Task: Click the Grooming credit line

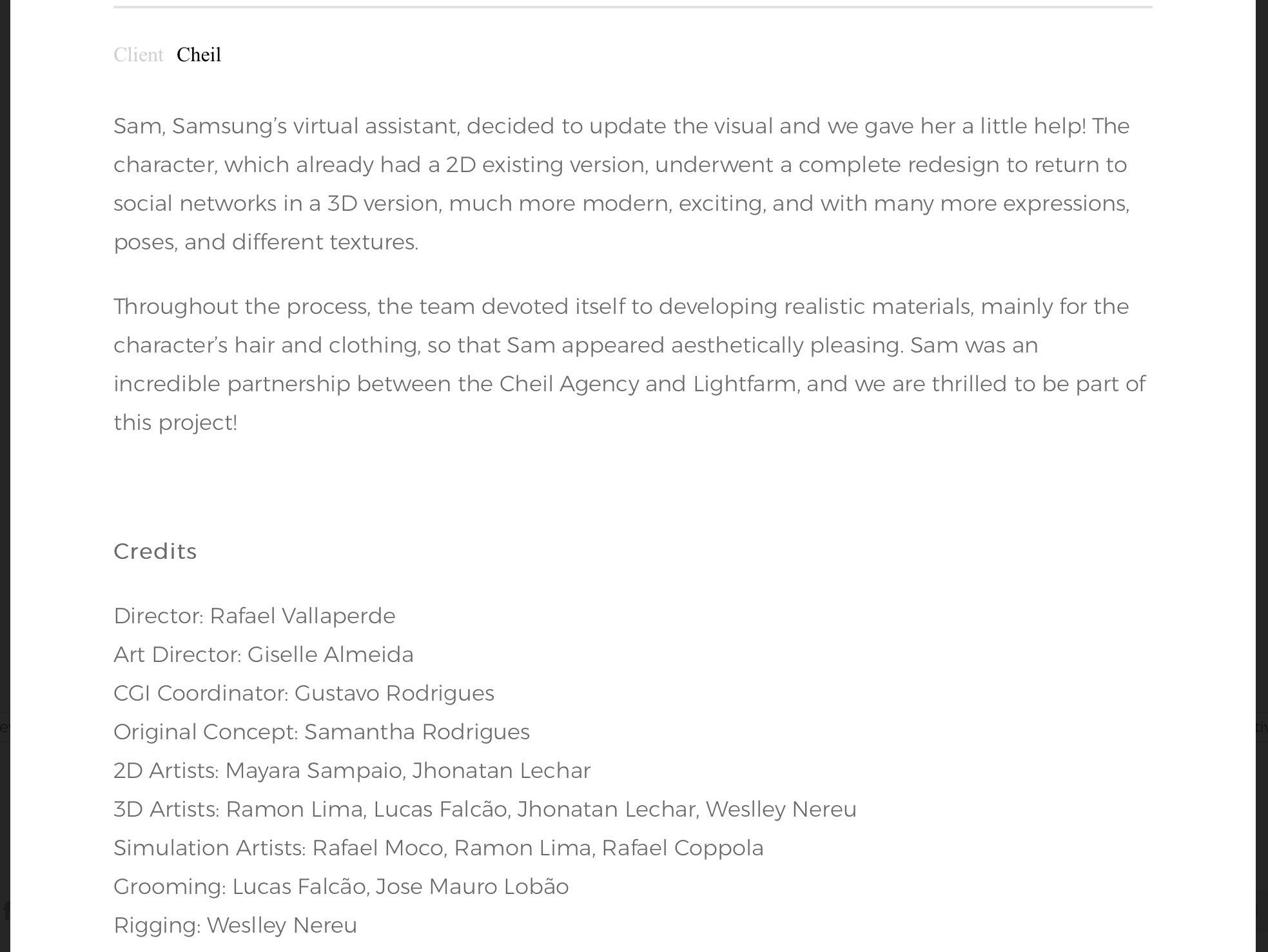Action: (341, 886)
